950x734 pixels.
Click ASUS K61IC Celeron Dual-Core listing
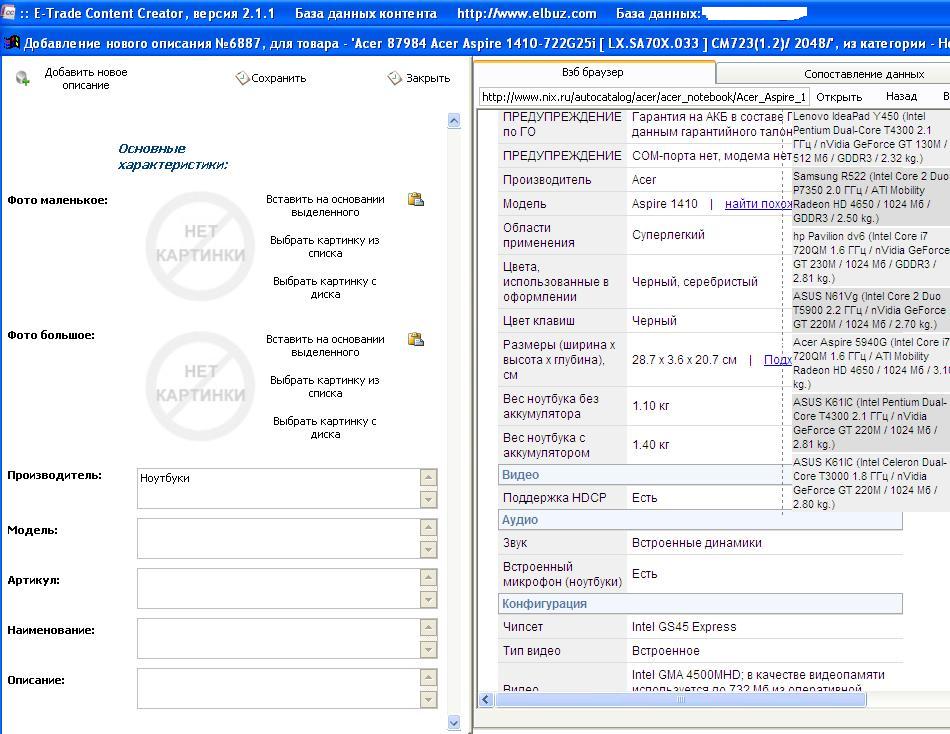tap(871, 483)
